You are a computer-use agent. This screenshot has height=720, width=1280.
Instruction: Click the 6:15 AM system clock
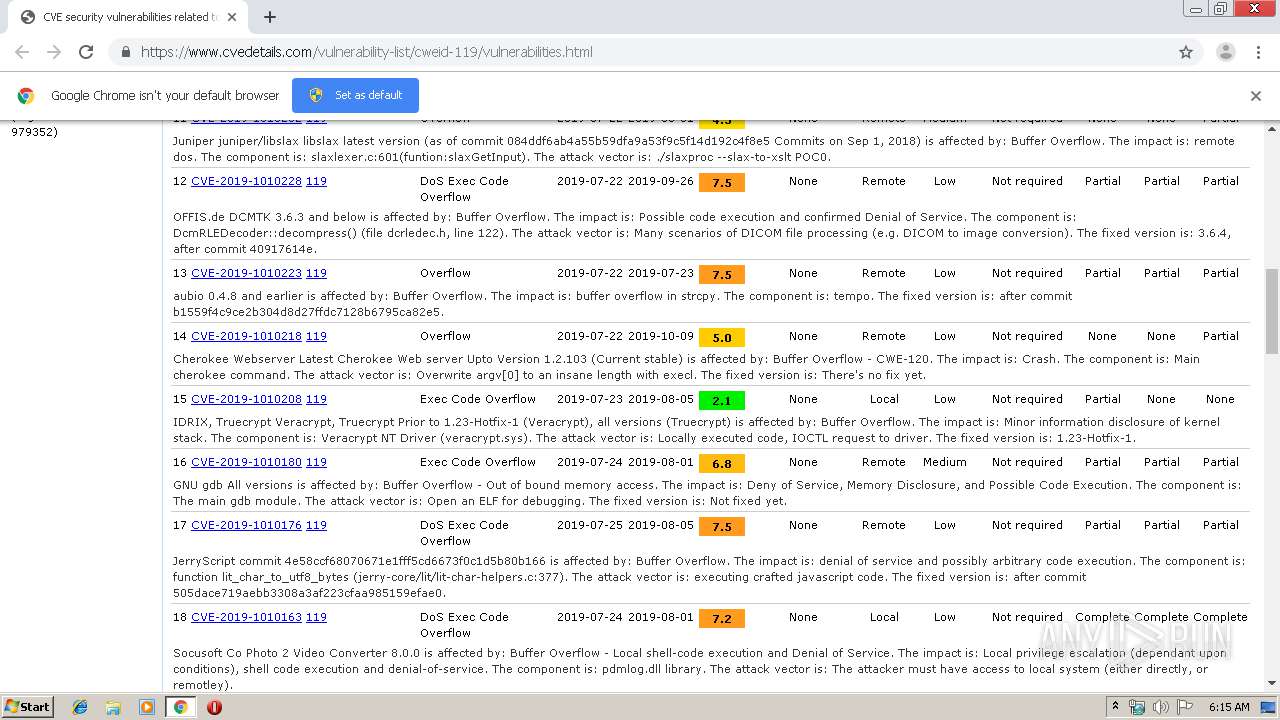click(x=1229, y=707)
